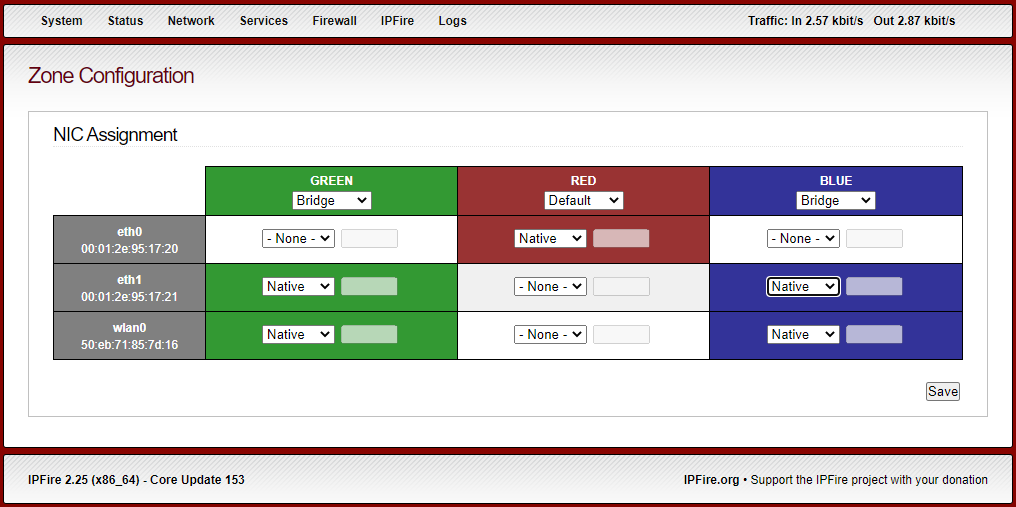Change eth1 RED assignment dropdown
The image size is (1016, 507).
click(x=550, y=287)
